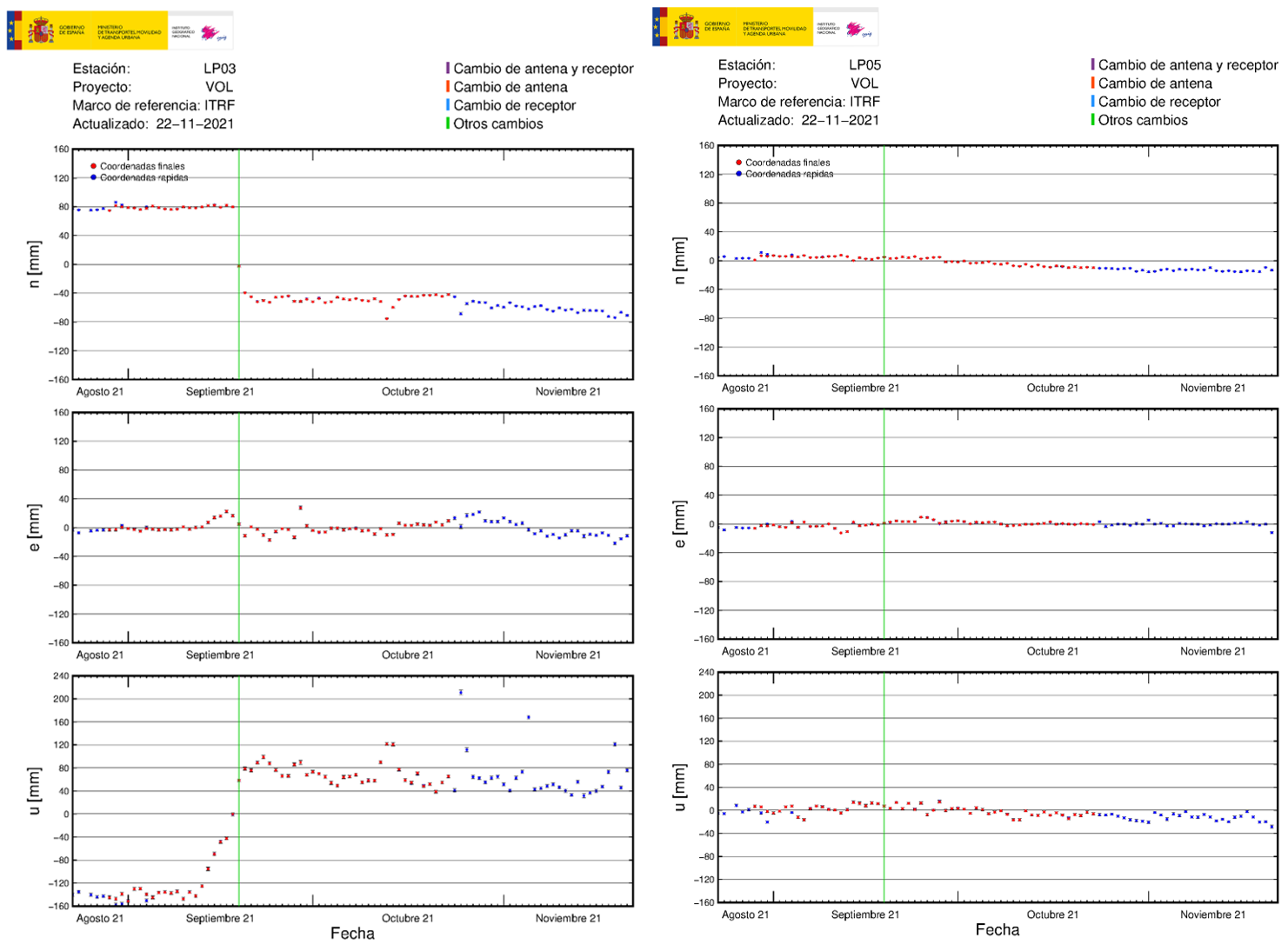The height and width of the screenshot is (944, 1288).
Task: Click the n [mm] axis label of LP03
Action: coord(33,264)
